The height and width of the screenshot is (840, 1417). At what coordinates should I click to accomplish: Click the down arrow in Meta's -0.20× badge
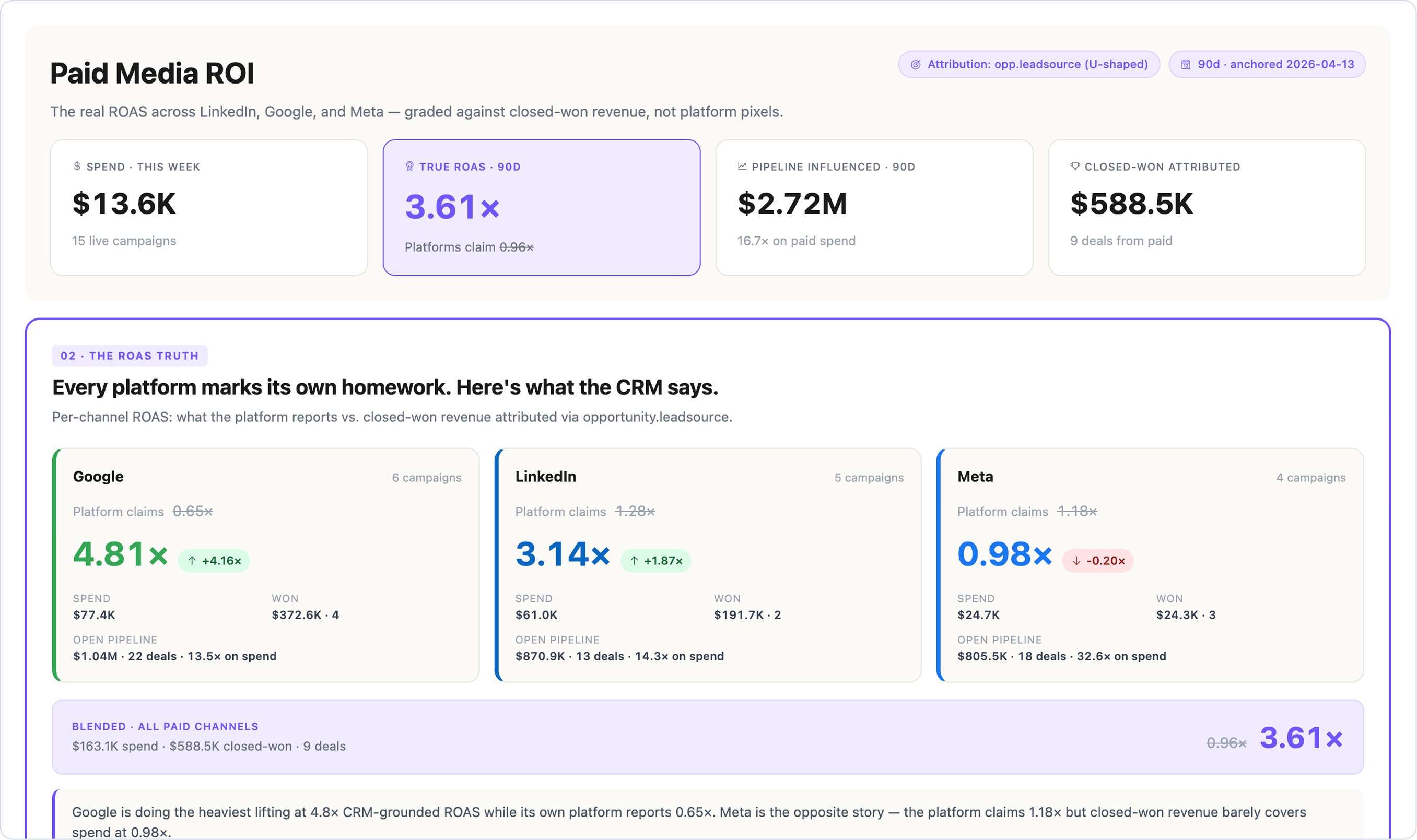(1076, 560)
